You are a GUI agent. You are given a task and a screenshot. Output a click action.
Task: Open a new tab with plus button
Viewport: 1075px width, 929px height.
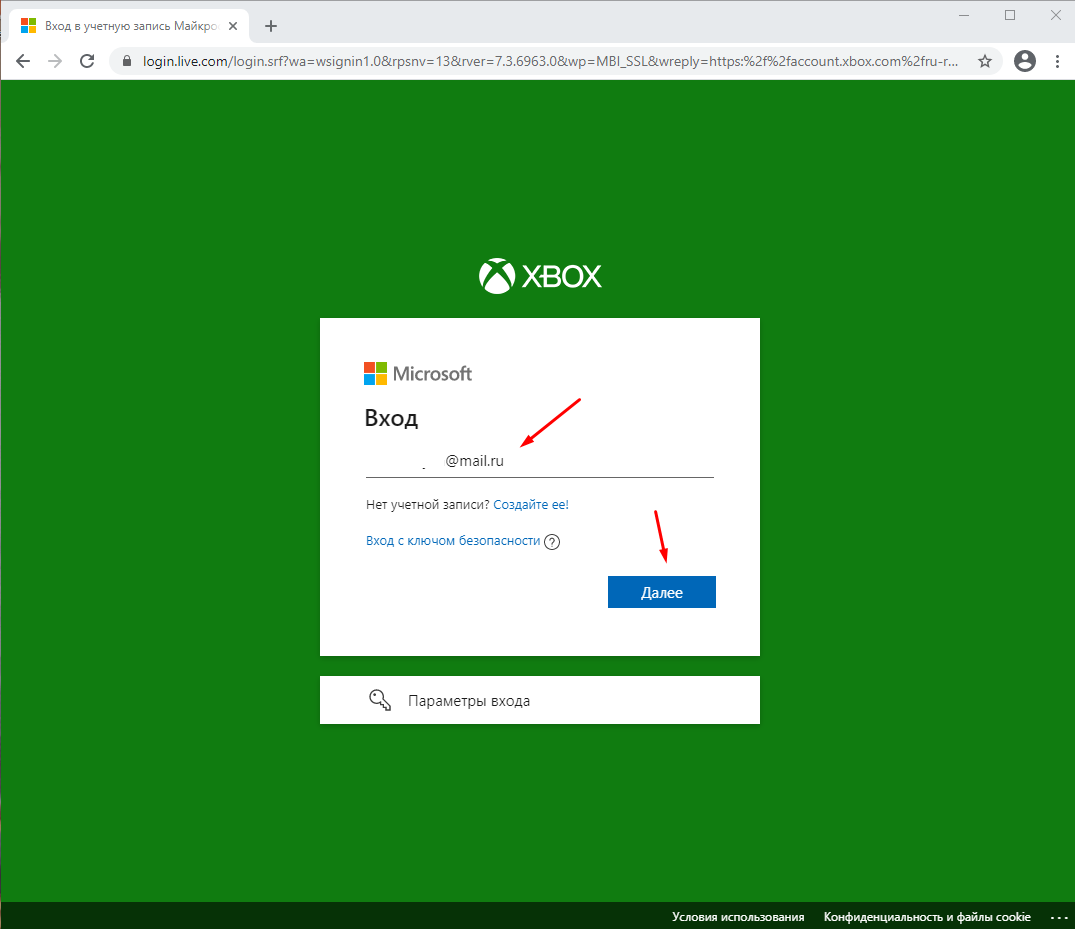tap(271, 26)
